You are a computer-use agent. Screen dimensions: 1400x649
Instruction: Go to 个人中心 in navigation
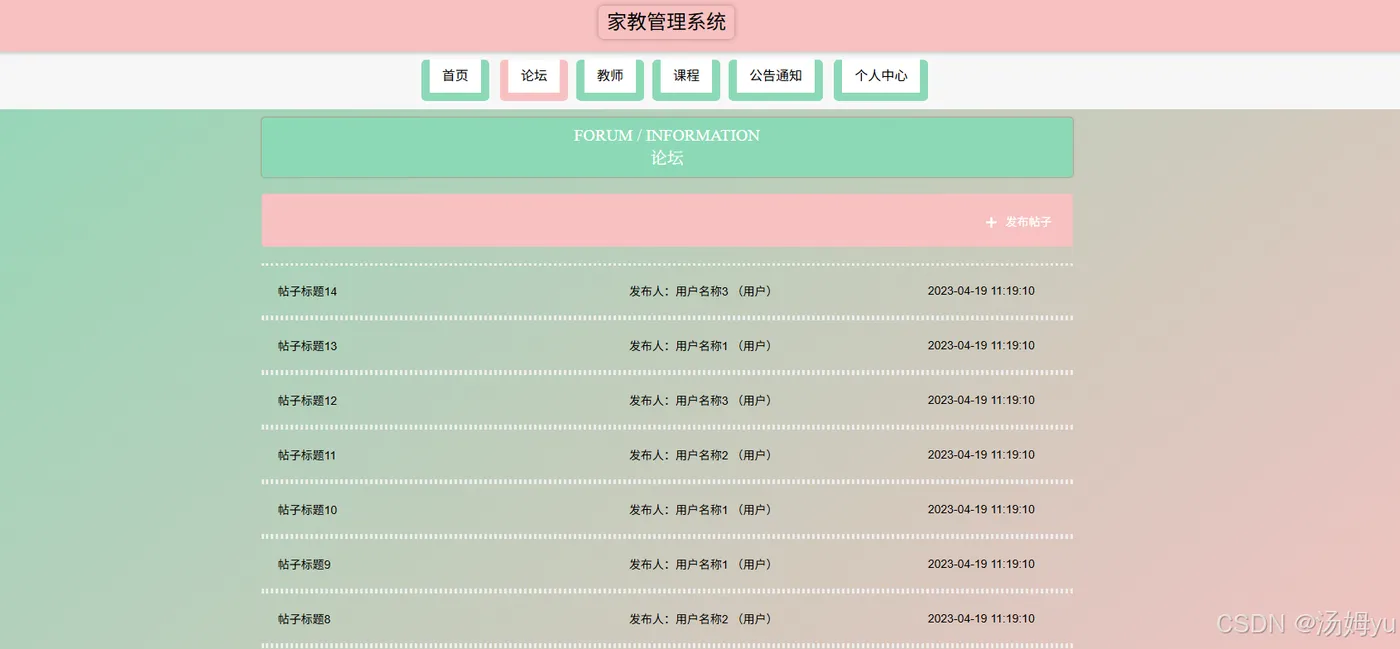coord(881,76)
